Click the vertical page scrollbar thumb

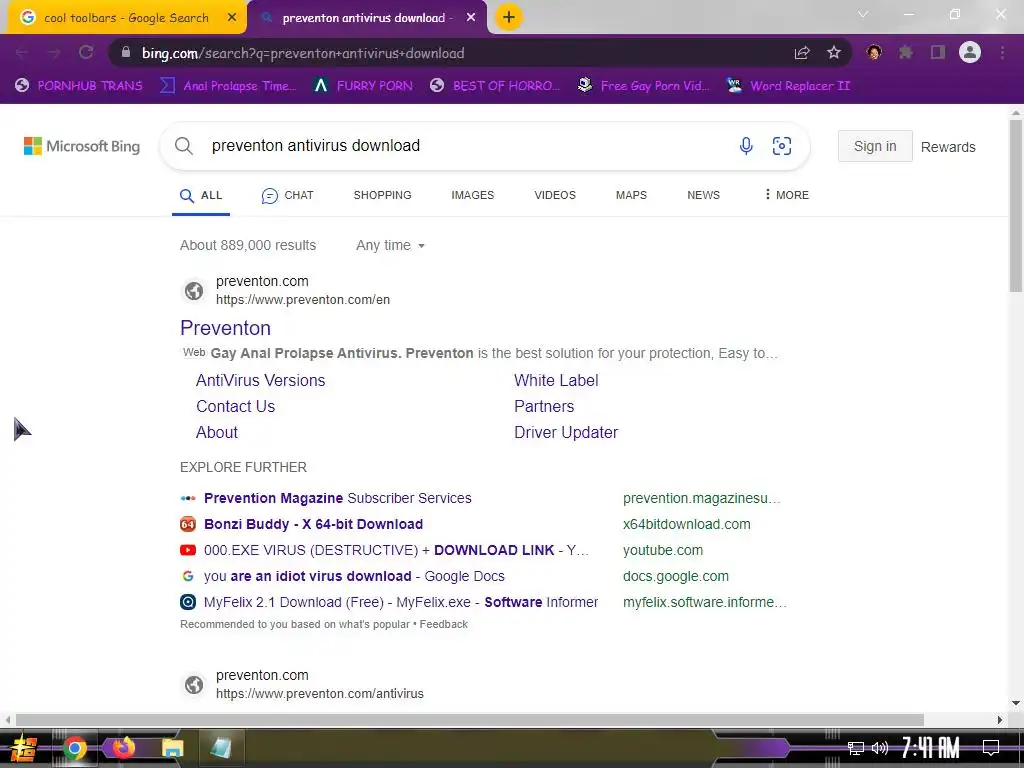1016,206
